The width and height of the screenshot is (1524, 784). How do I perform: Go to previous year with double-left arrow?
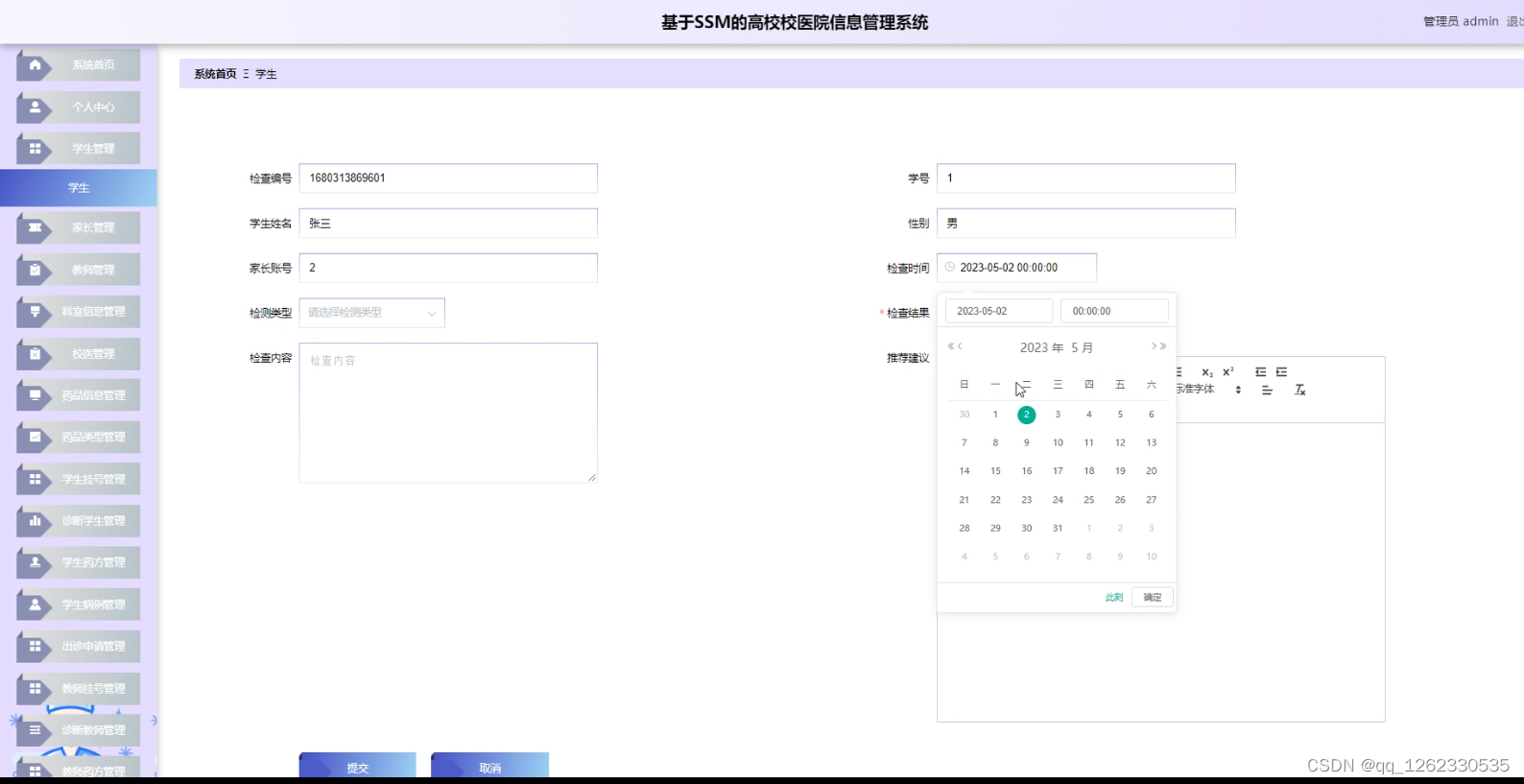(x=951, y=346)
